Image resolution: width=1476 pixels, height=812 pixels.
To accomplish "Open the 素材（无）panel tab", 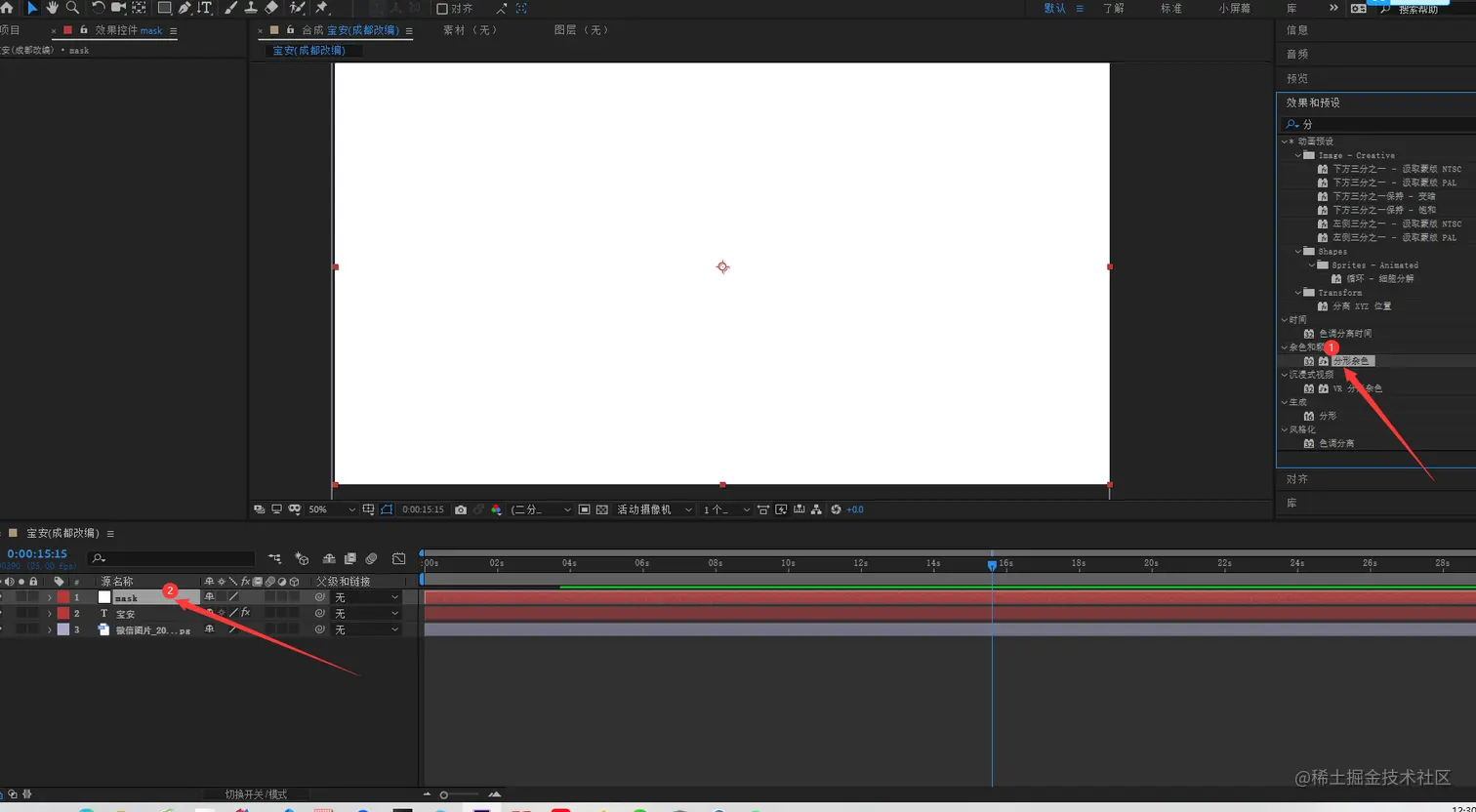I will tap(471, 30).
